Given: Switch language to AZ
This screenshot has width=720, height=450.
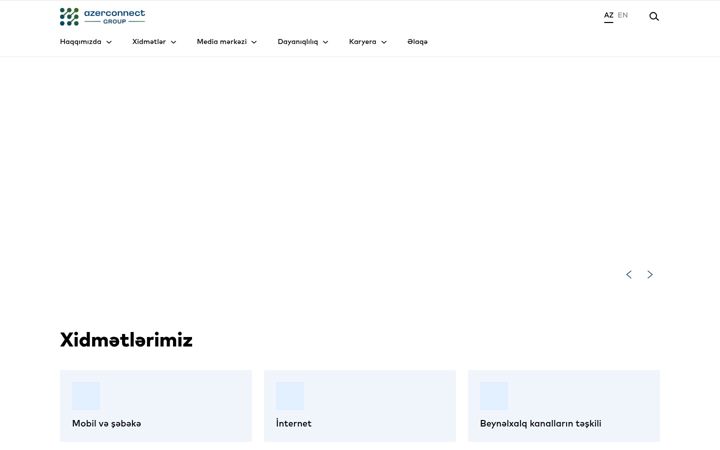Looking at the screenshot, I should pos(608,15).
